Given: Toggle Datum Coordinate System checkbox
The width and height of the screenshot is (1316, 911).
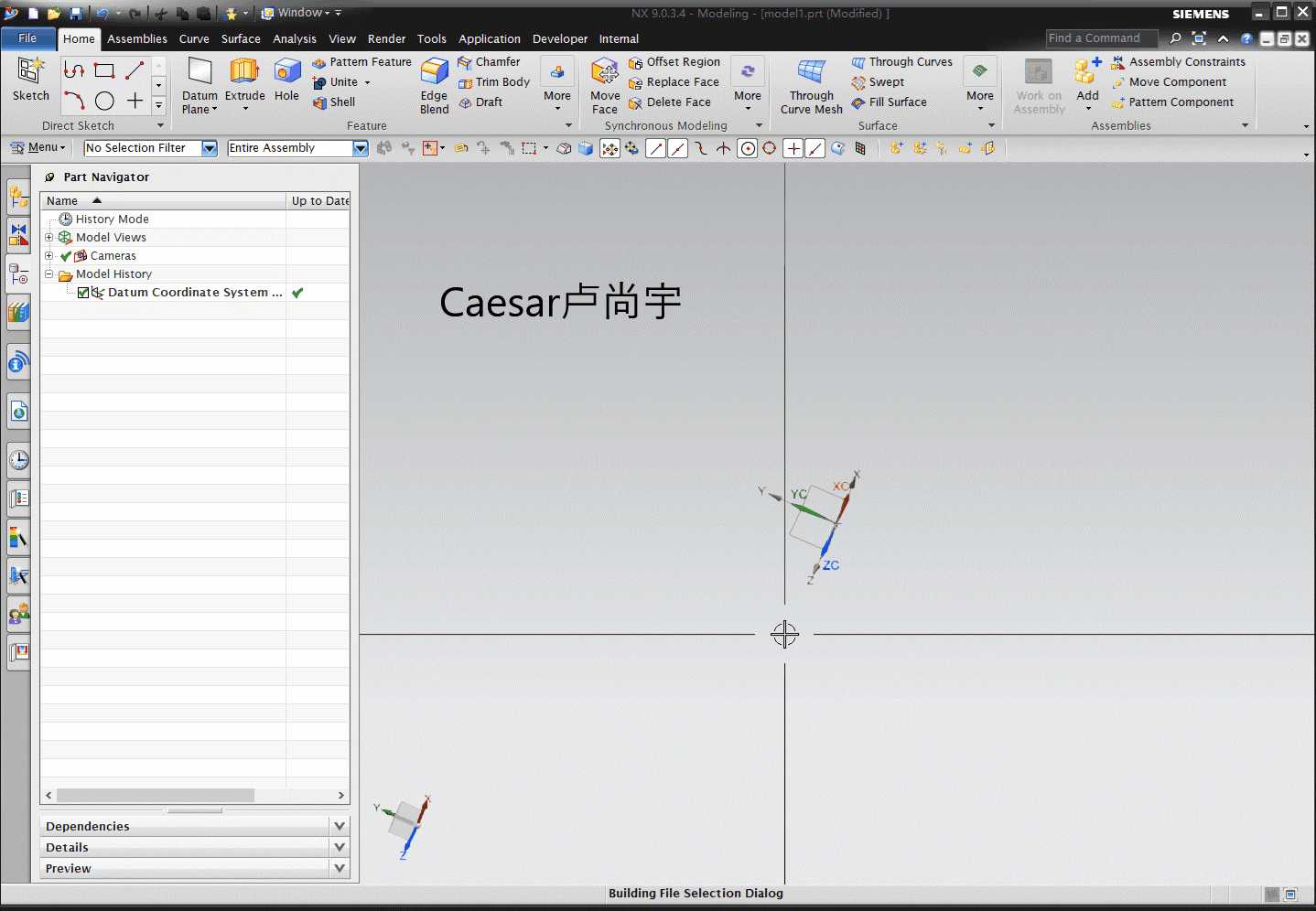Looking at the screenshot, I should click(x=83, y=293).
